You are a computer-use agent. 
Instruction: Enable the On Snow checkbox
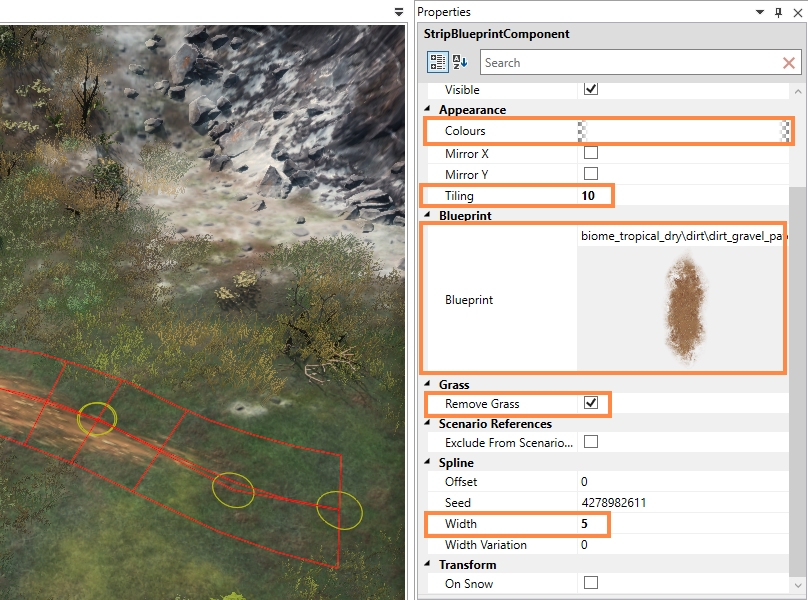tap(591, 582)
